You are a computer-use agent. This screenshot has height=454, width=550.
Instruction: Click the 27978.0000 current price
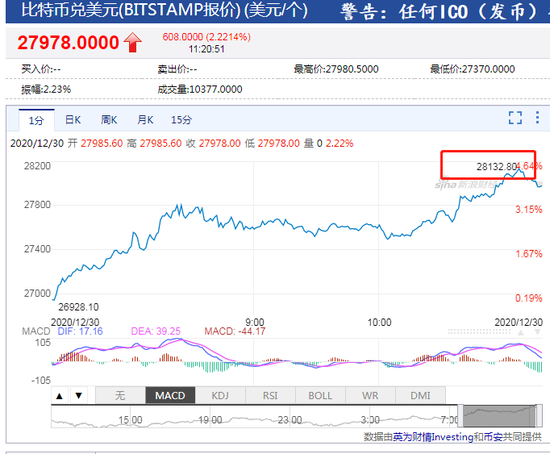click(x=68, y=42)
